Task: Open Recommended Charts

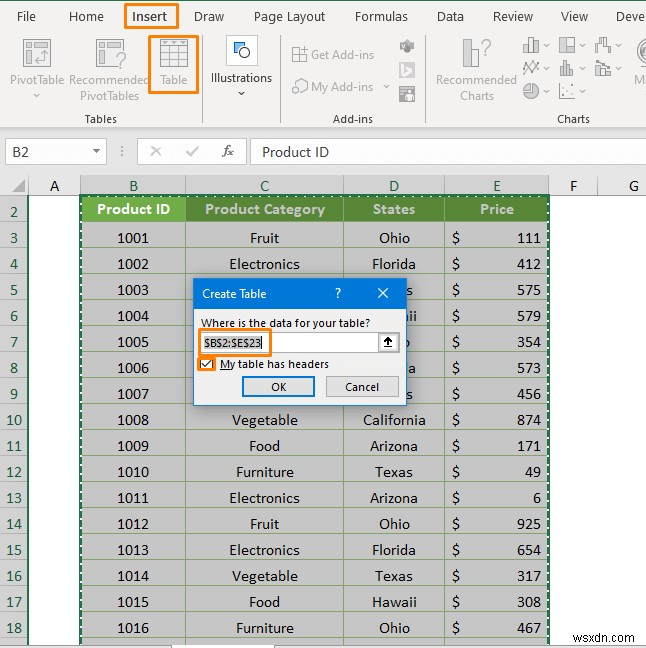Action: [477, 70]
